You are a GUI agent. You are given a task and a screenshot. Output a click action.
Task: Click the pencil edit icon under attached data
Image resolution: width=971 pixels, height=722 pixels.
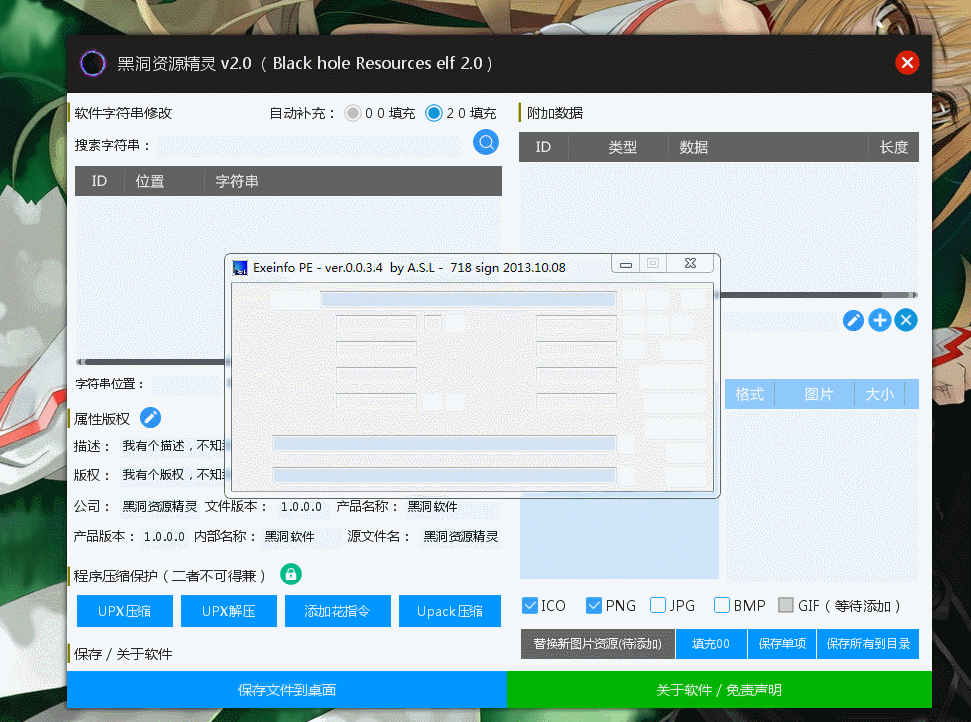click(x=853, y=320)
